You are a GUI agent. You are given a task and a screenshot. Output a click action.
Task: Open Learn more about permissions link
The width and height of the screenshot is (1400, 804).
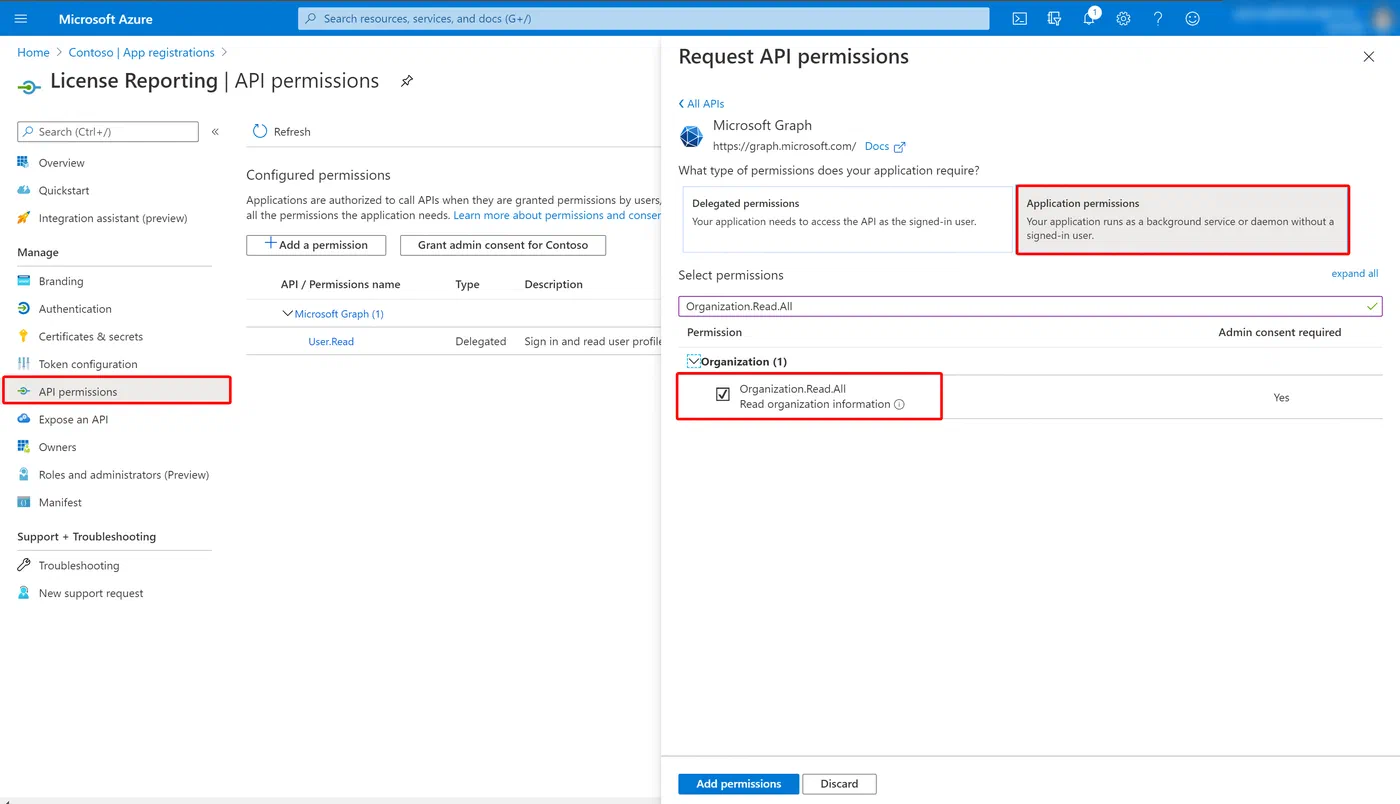[x=557, y=215]
